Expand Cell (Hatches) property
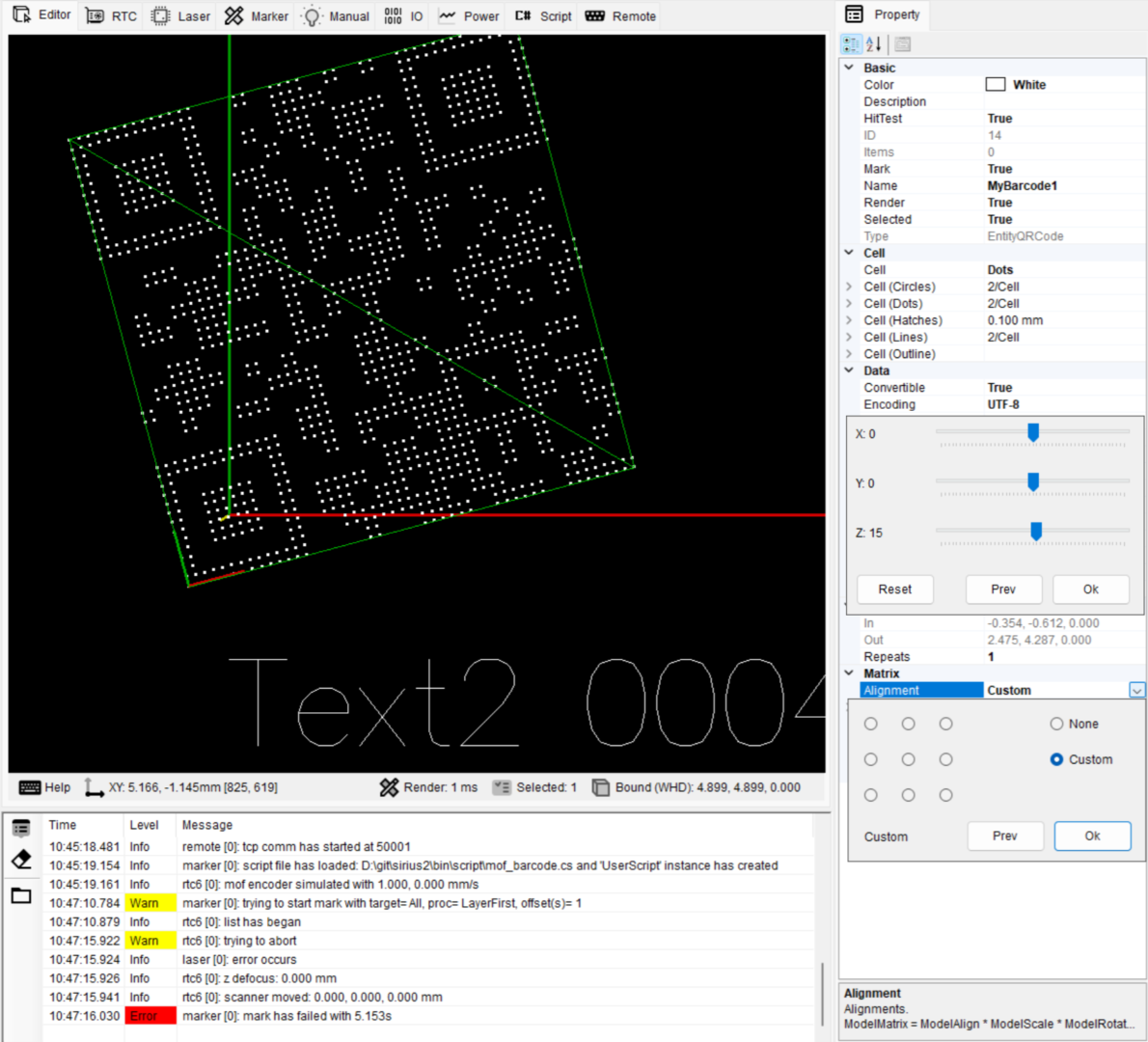The width and height of the screenshot is (1148, 1042). tap(849, 320)
